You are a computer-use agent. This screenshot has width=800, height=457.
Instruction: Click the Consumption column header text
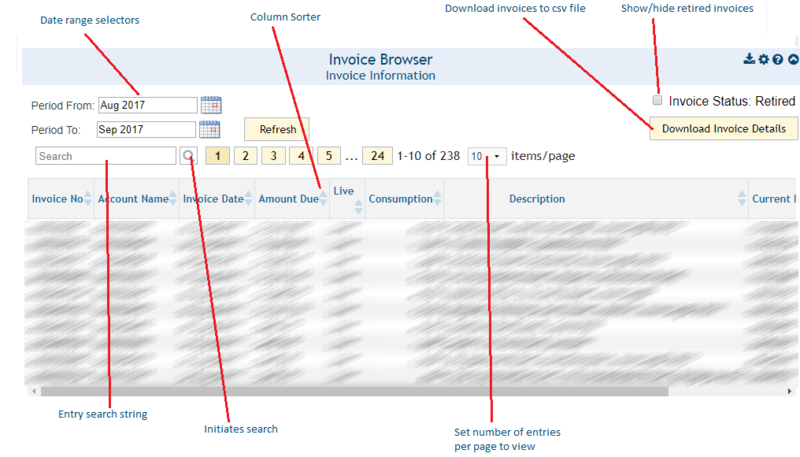click(x=401, y=199)
